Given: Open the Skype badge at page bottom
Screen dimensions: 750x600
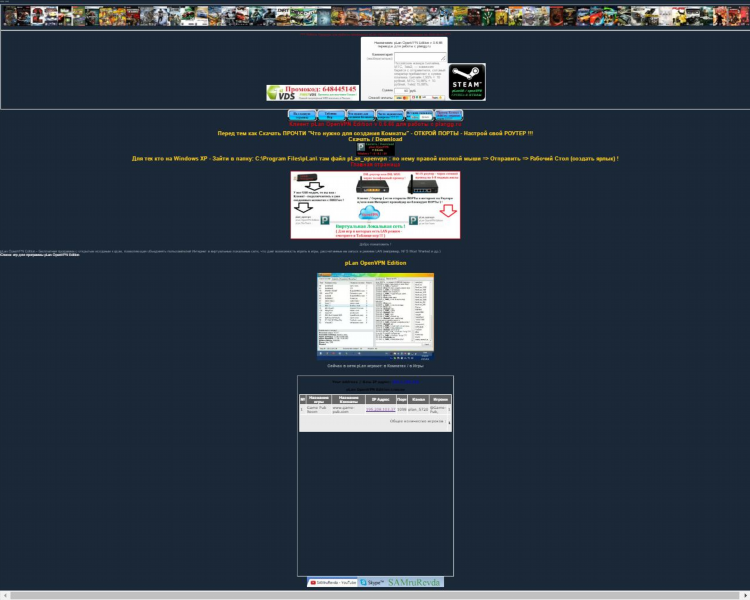Looking at the screenshot, I should tap(372, 582).
